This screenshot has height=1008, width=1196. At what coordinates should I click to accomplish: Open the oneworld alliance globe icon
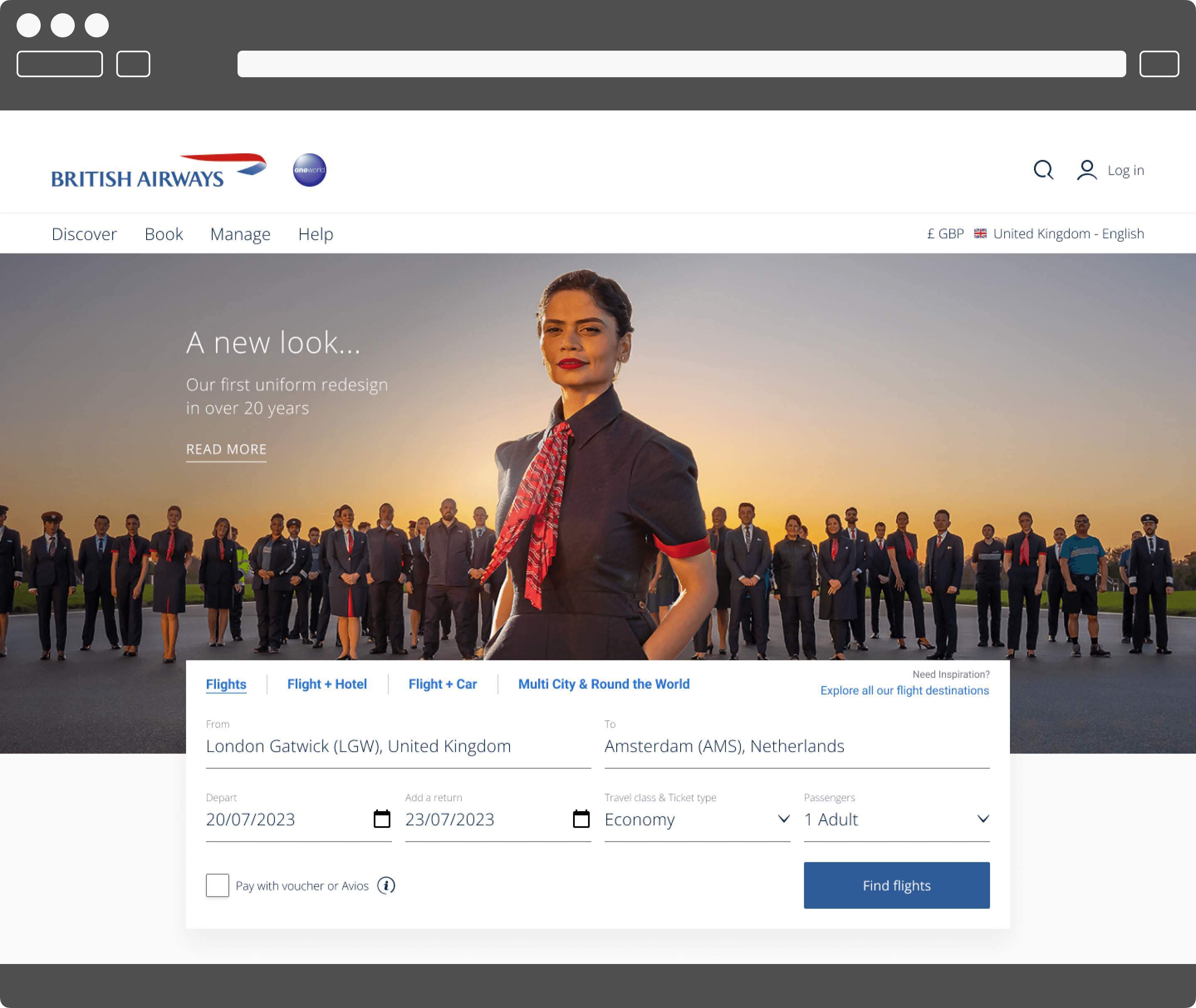point(309,170)
